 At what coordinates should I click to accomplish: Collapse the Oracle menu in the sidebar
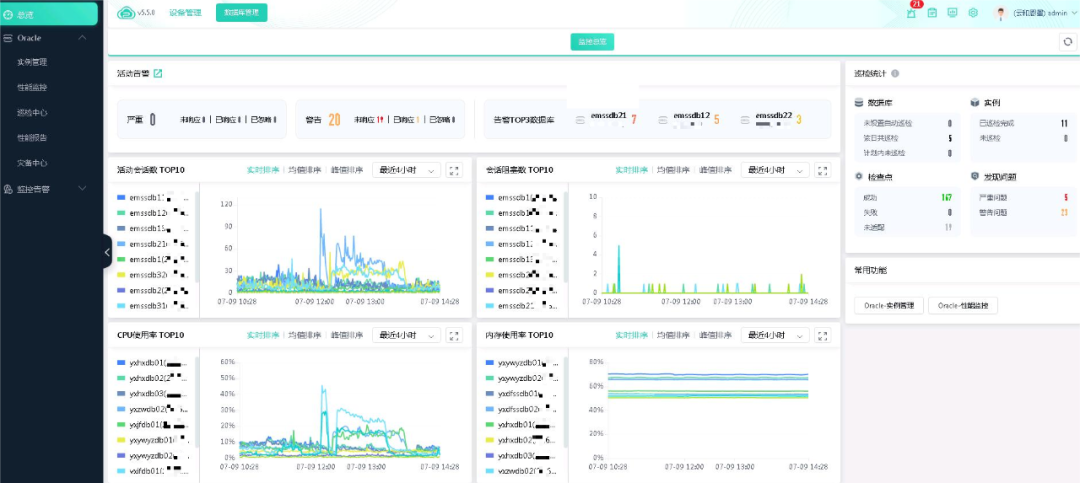pos(82,38)
